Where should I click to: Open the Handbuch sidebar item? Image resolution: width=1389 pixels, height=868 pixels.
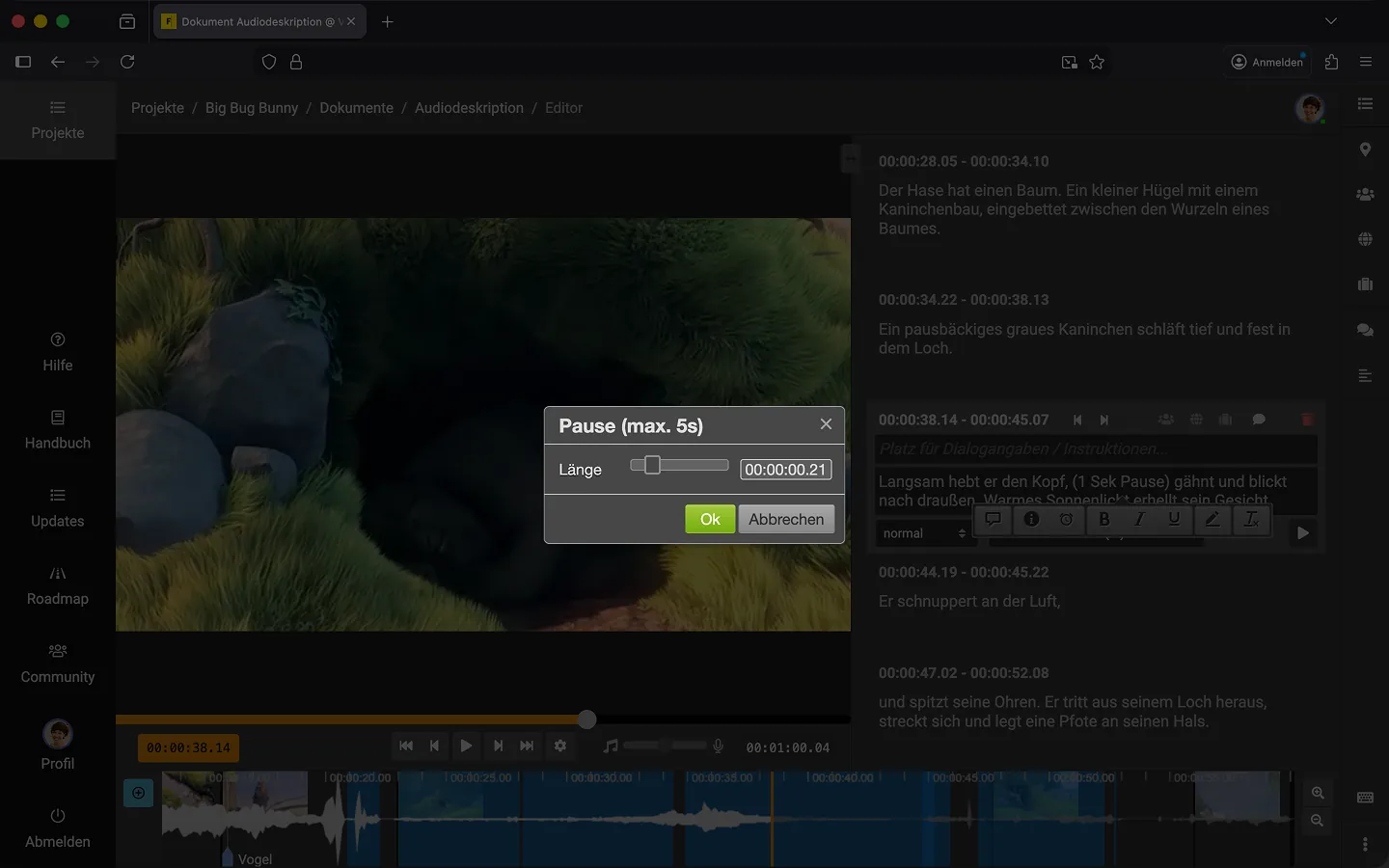(x=58, y=429)
